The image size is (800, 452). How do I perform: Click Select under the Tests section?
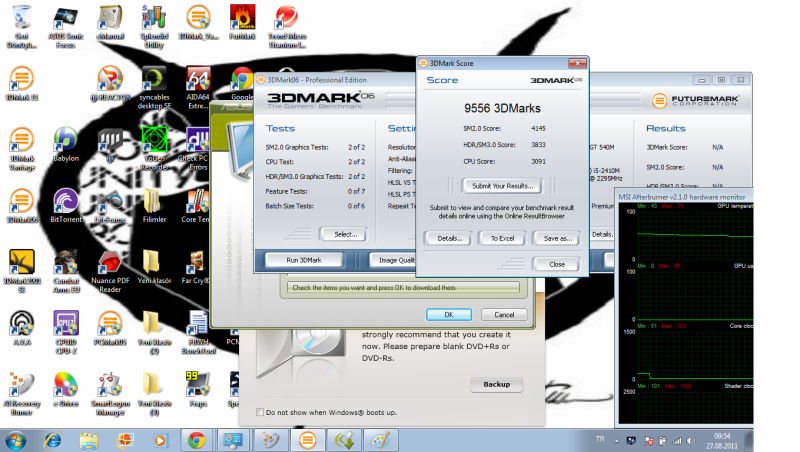click(x=345, y=235)
